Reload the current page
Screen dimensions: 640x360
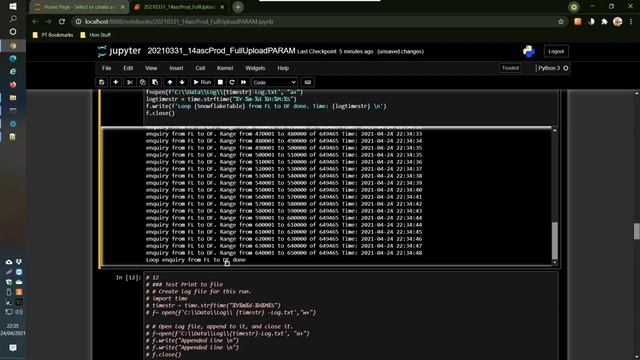[62, 22]
